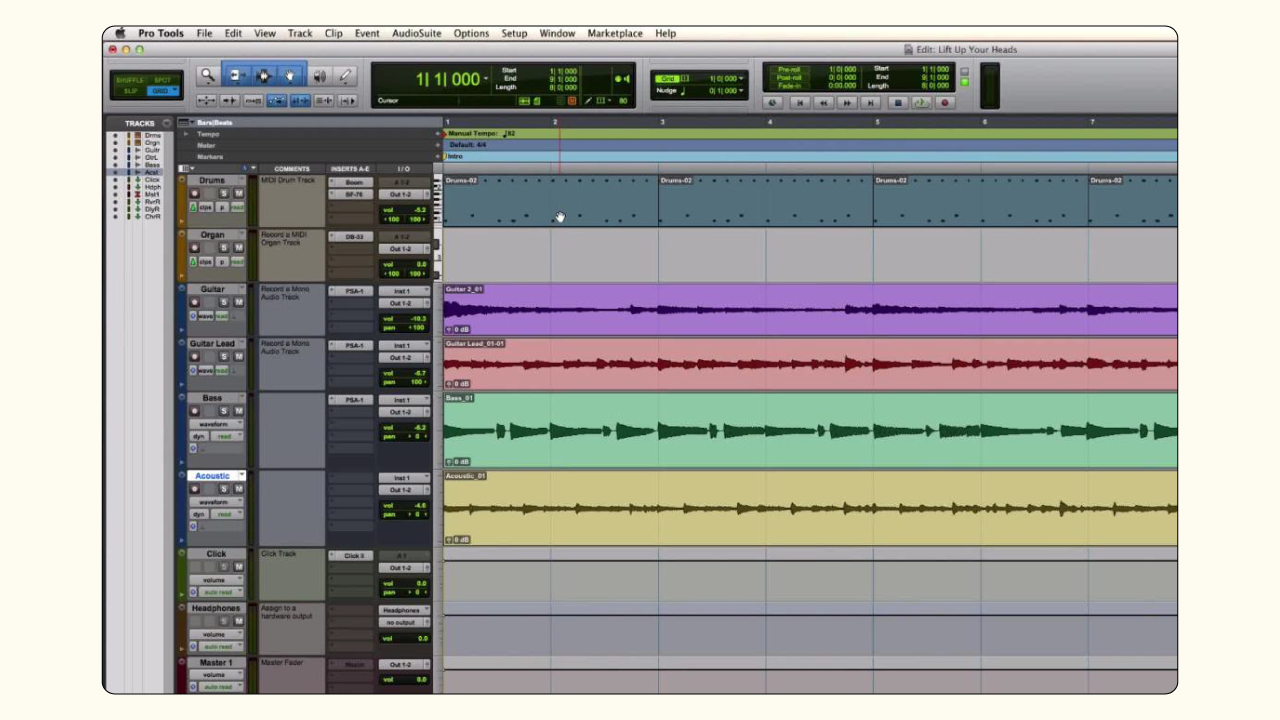Open PSA-1 insert on Bass track
The width and height of the screenshot is (1280, 720).
pyautogui.click(x=352, y=400)
